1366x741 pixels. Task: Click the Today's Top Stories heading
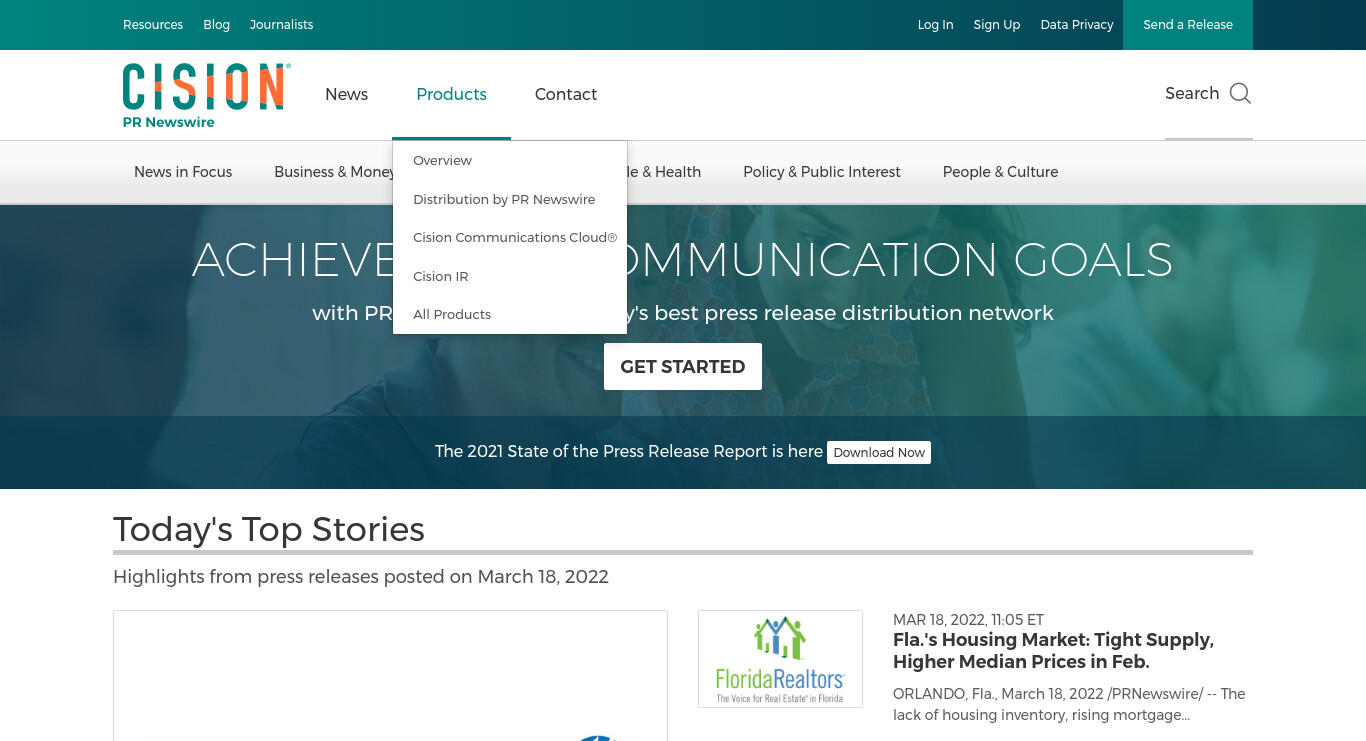[269, 529]
